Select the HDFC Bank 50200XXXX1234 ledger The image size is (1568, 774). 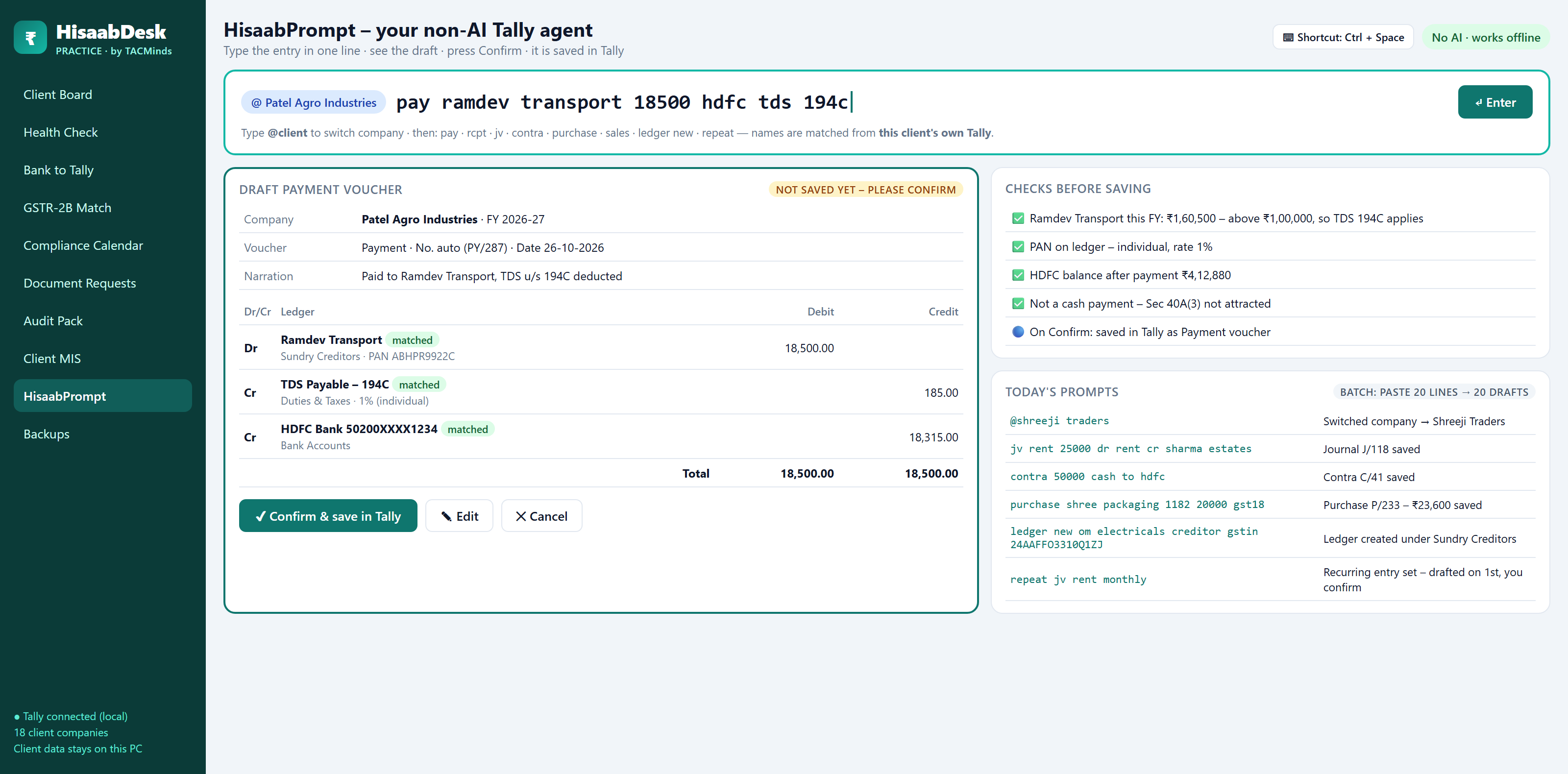[x=359, y=429]
